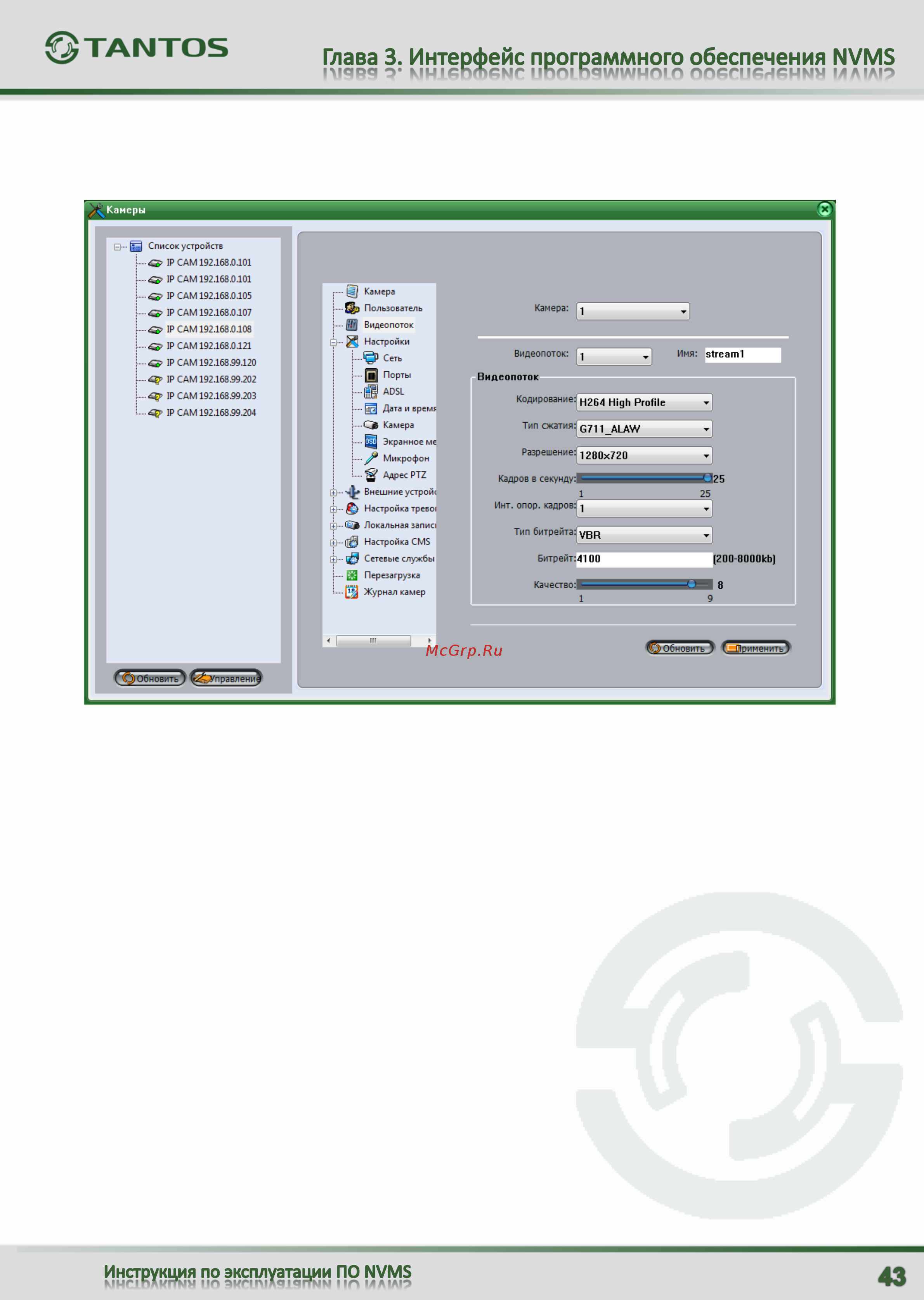Select IP CAM 192.168.99.120 in list

[211, 363]
